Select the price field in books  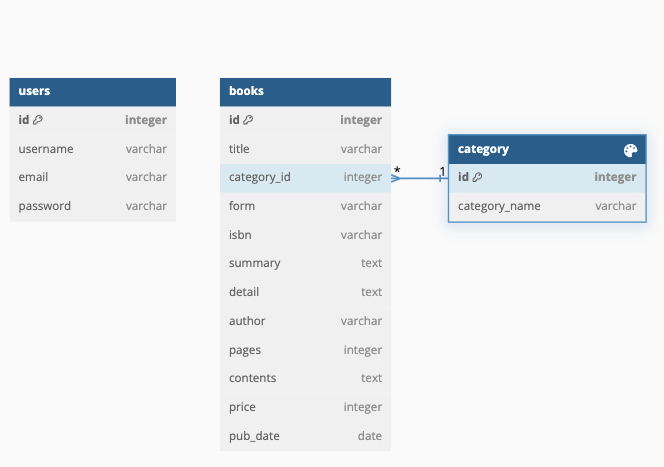305,407
